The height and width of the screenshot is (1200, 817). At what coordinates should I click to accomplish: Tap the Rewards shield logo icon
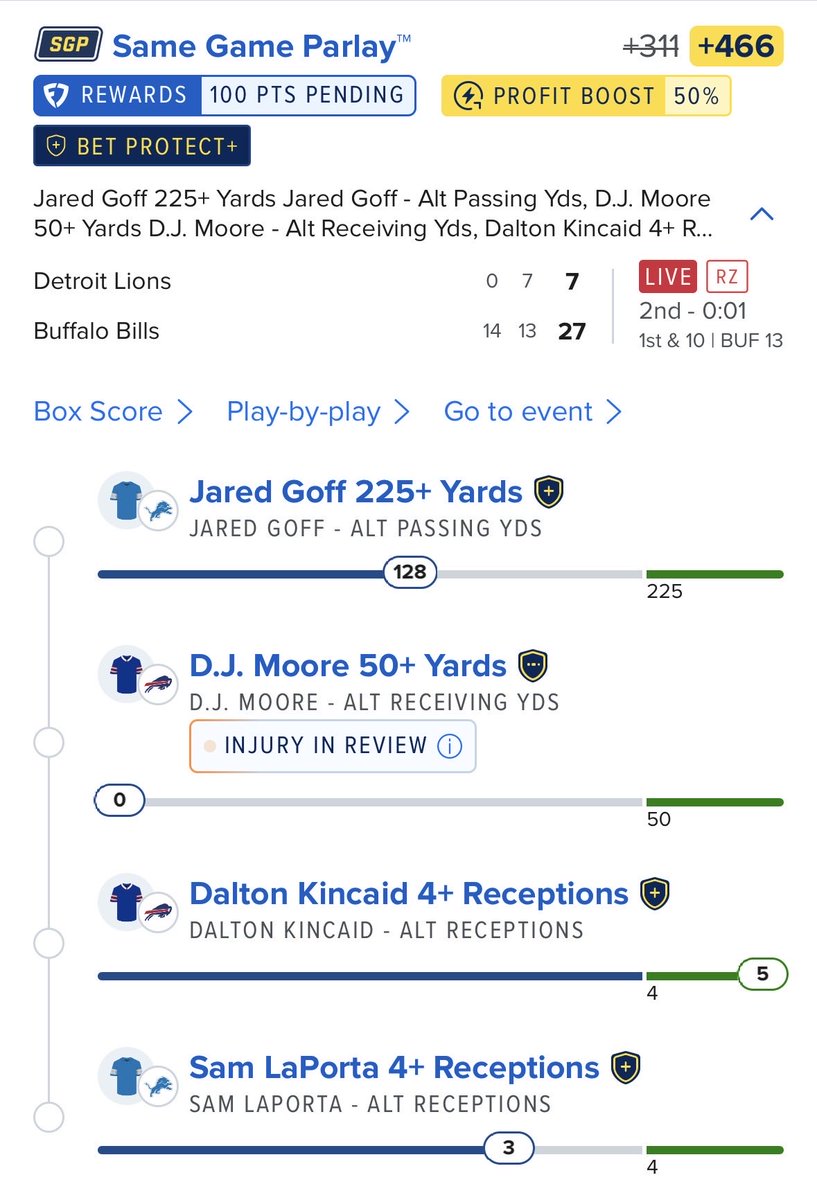[57, 95]
